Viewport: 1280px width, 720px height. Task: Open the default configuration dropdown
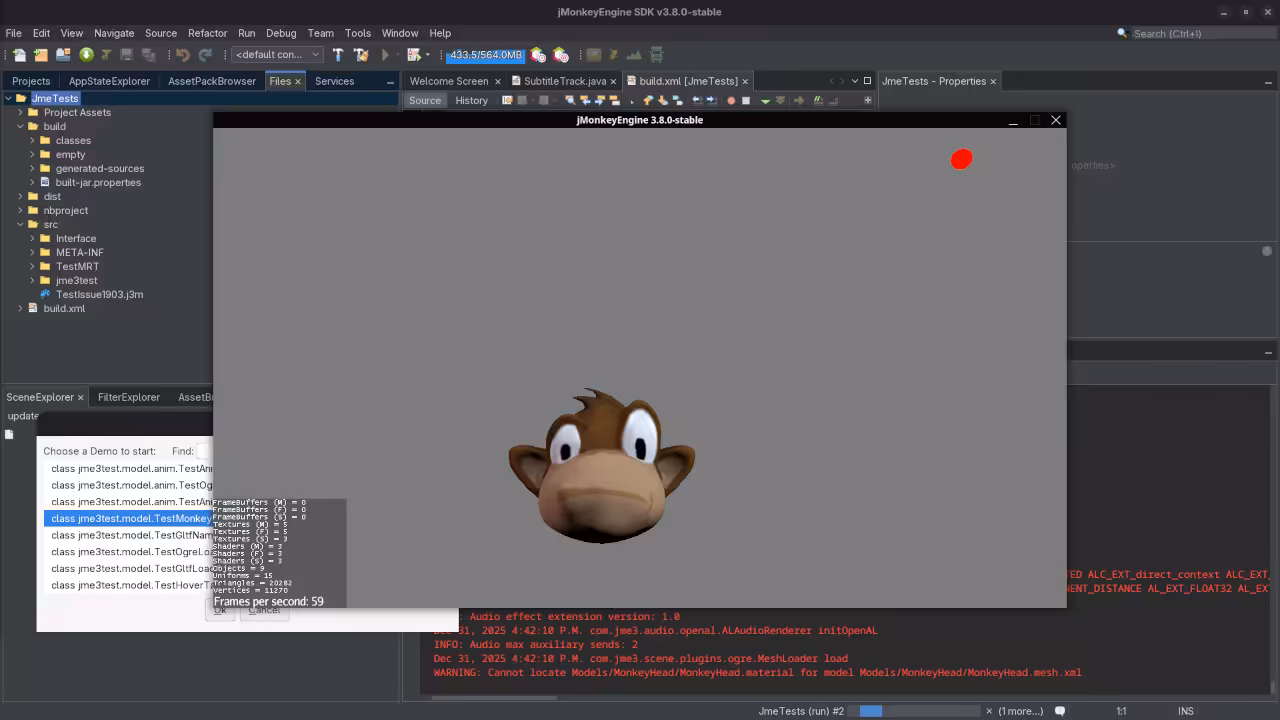coord(315,55)
